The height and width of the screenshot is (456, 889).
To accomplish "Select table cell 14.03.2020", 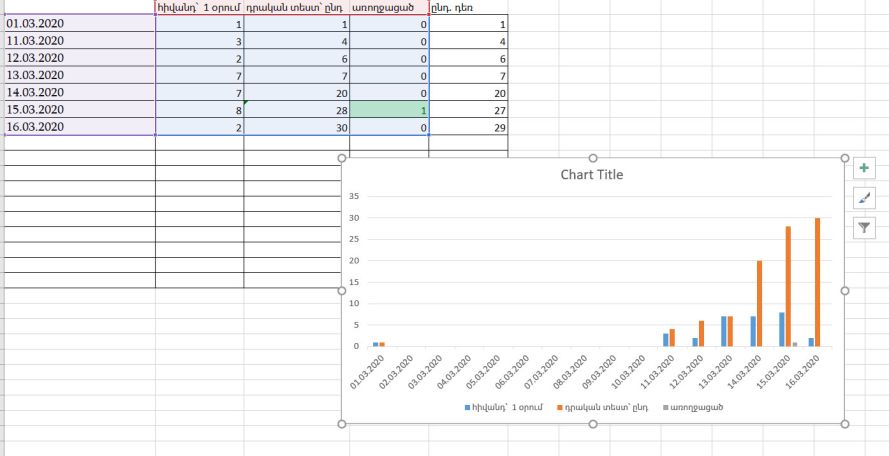I will (x=79, y=92).
